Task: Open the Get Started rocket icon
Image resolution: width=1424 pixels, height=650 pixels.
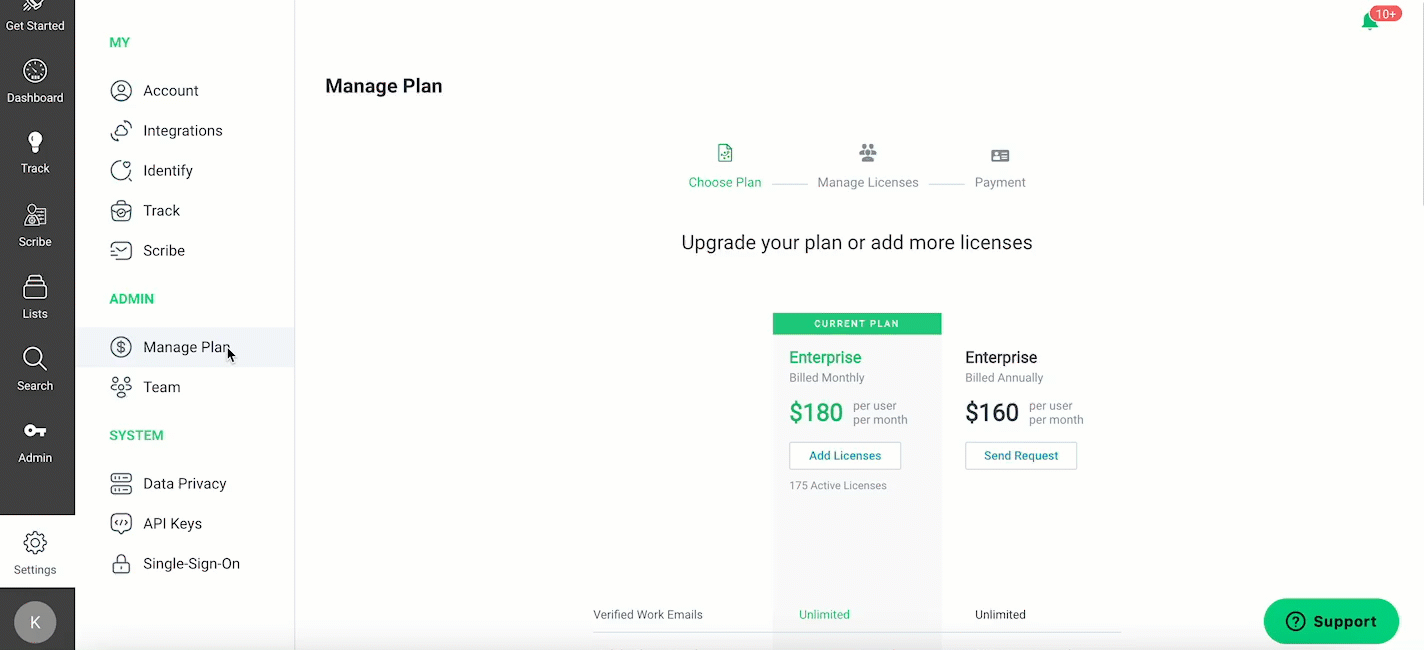Action: pos(35,6)
